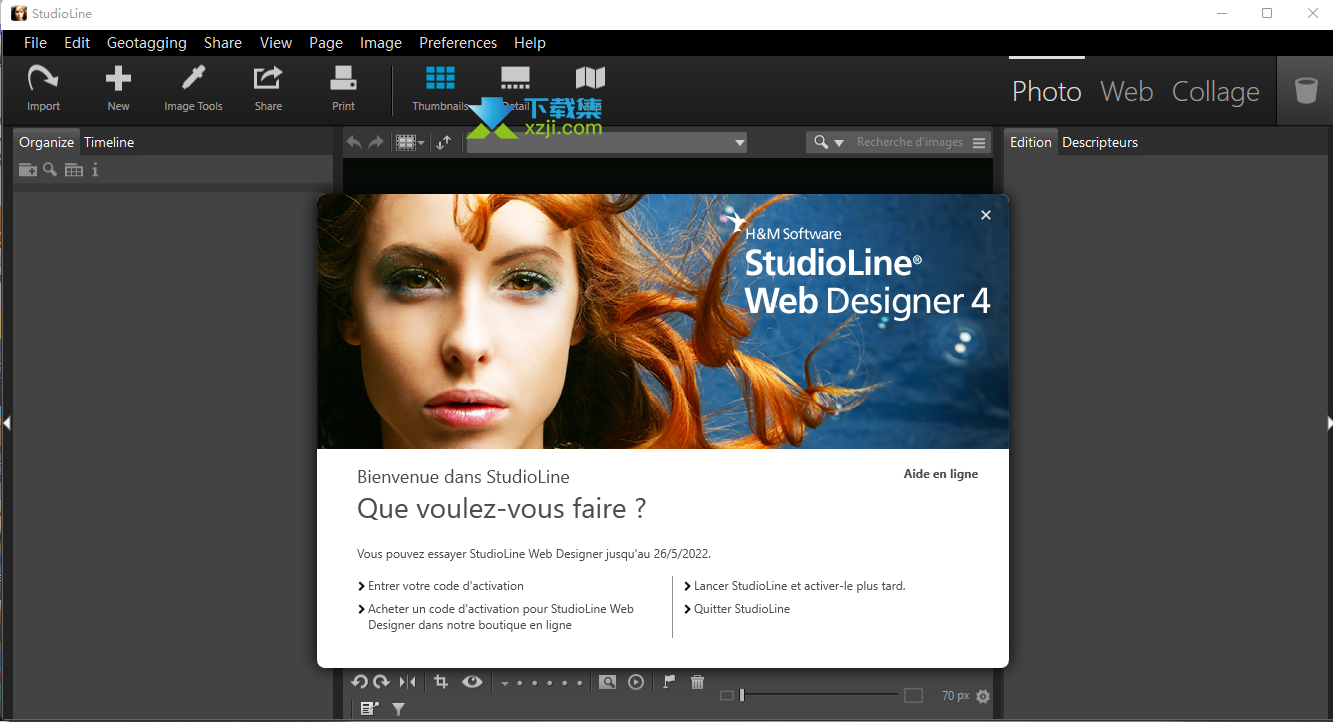Open thumbnail size settings gear
Image resolution: width=1333 pixels, height=722 pixels.
click(x=983, y=696)
